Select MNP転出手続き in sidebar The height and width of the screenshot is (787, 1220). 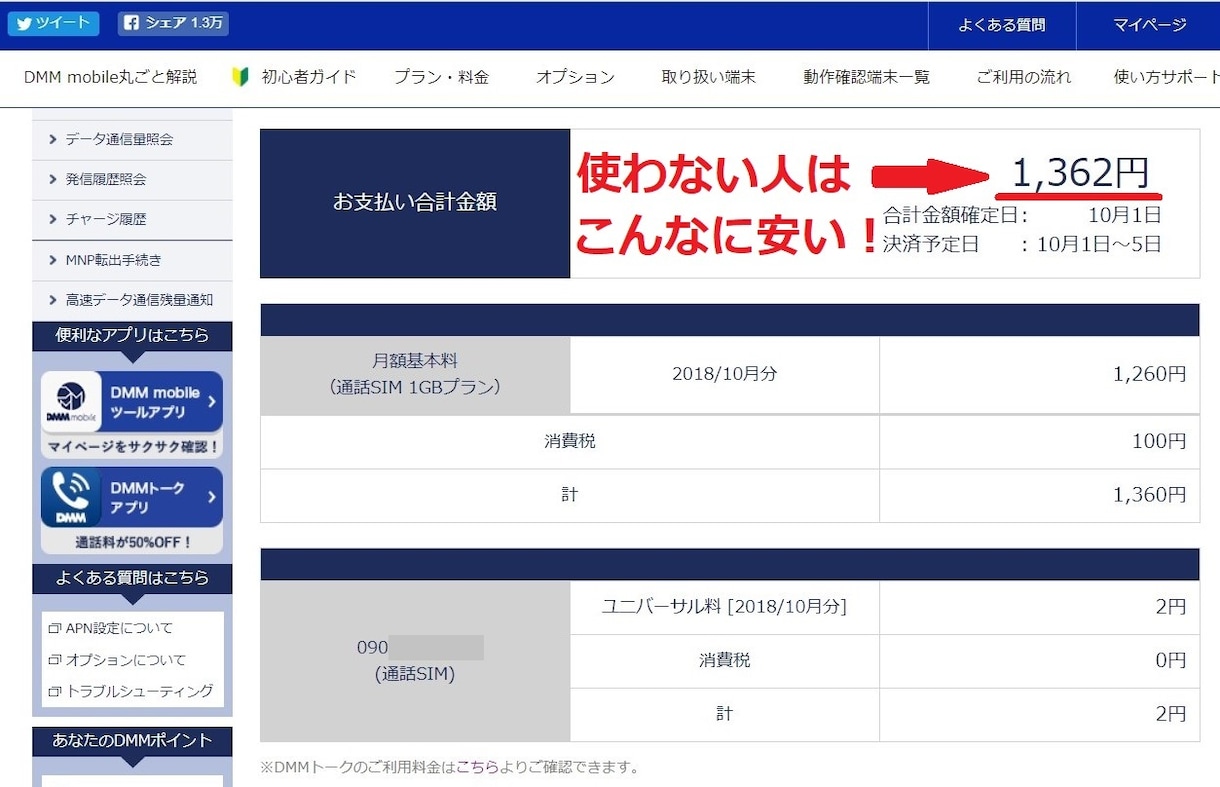pyautogui.click(x=132, y=260)
